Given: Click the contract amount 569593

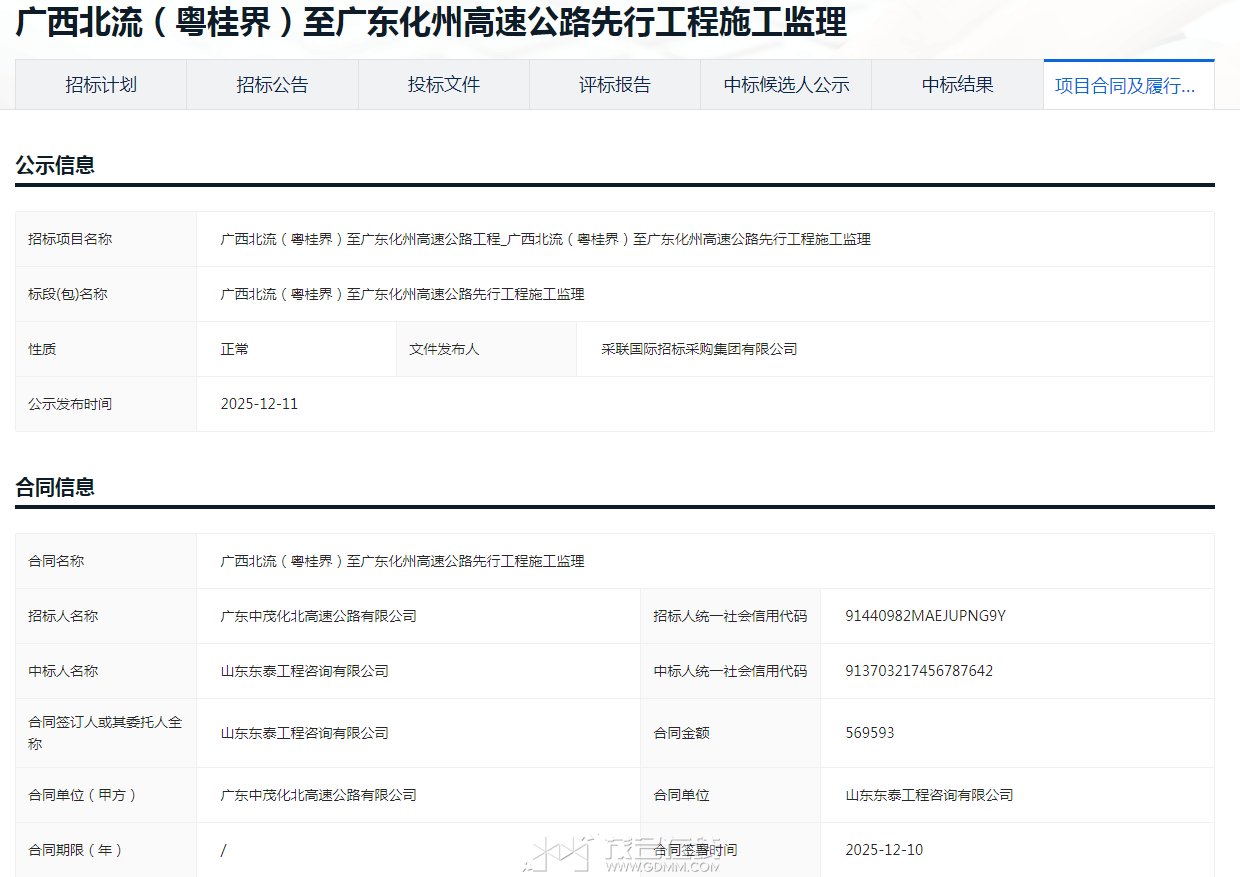Looking at the screenshot, I should click(869, 733).
